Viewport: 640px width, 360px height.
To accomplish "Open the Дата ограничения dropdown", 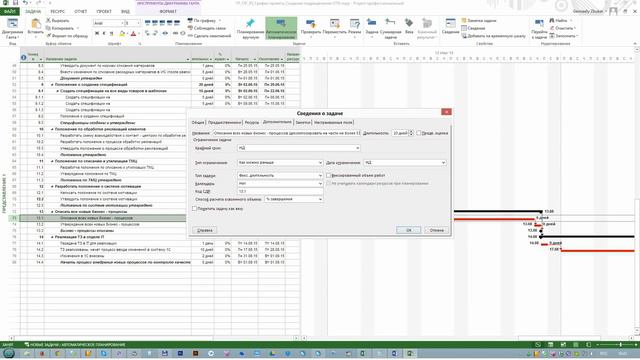I will (x=443, y=162).
